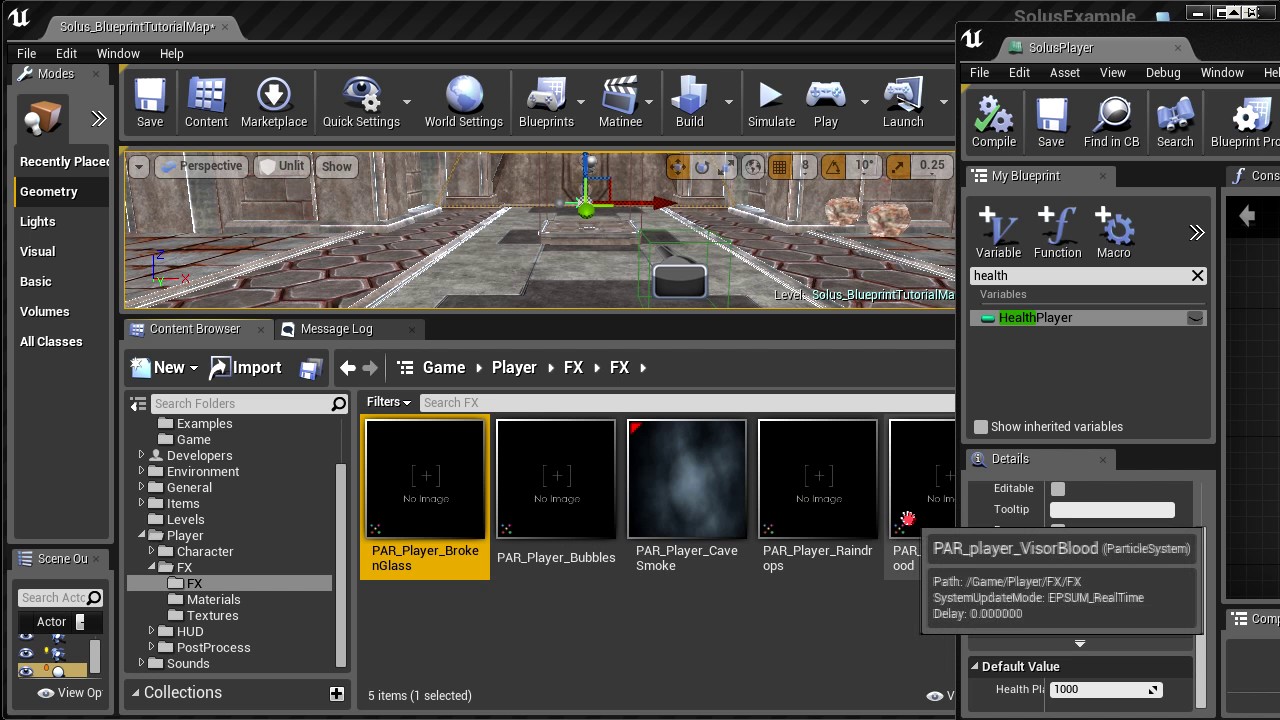Open the Play options dropdown arrow
This screenshot has width=1280, height=720.
coord(864,101)
